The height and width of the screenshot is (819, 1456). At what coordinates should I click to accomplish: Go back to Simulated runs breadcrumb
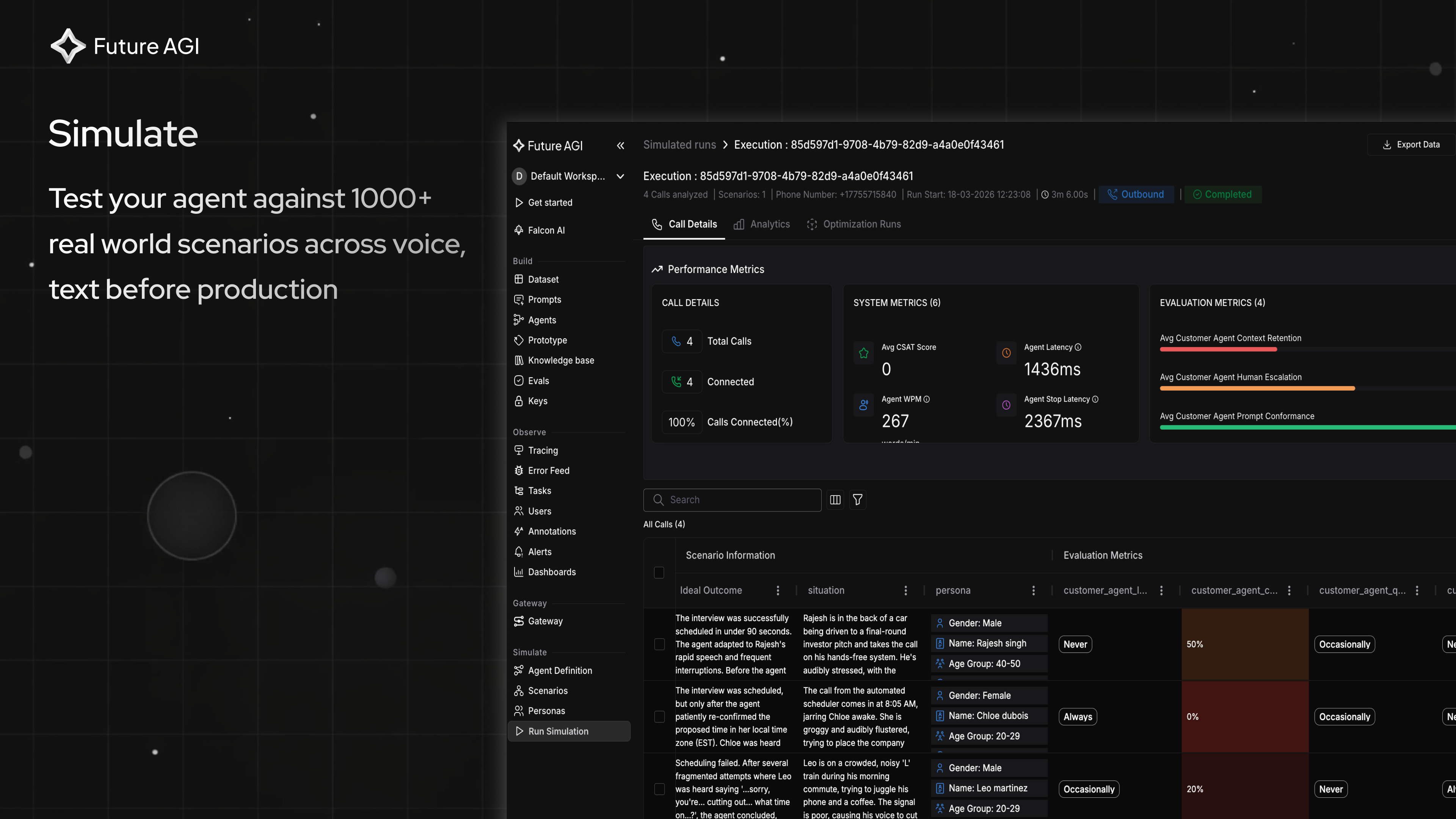tap(679, 145)
